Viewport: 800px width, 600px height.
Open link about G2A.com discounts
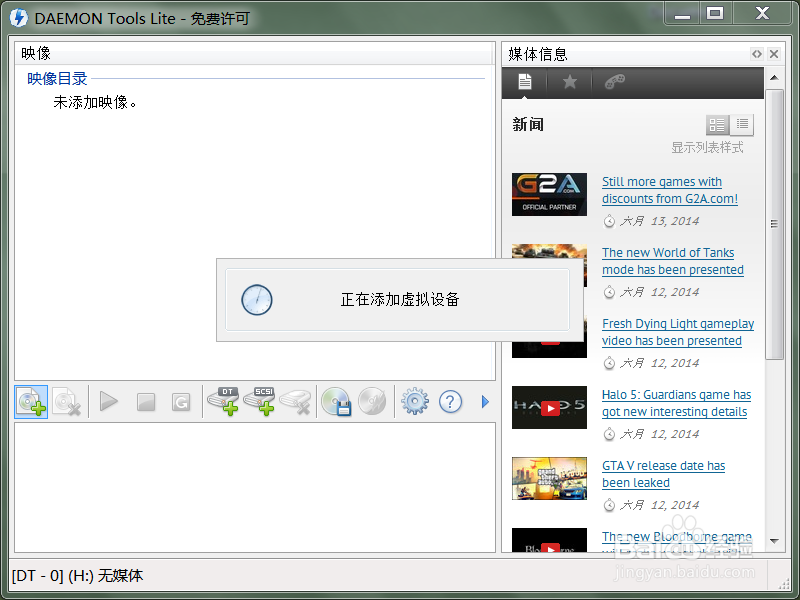point(670,190)
